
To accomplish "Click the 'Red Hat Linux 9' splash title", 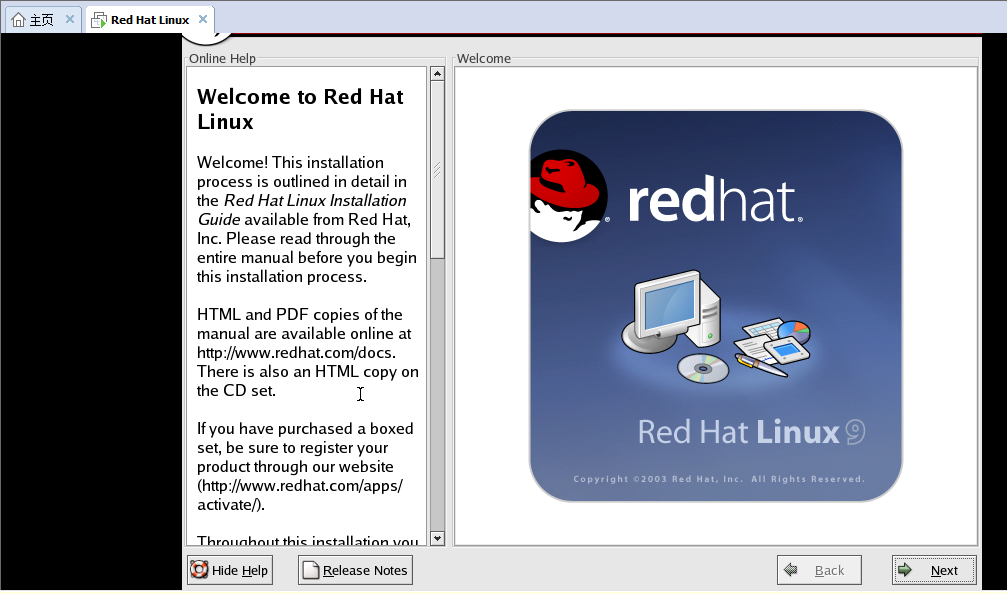I will point(751,432).
